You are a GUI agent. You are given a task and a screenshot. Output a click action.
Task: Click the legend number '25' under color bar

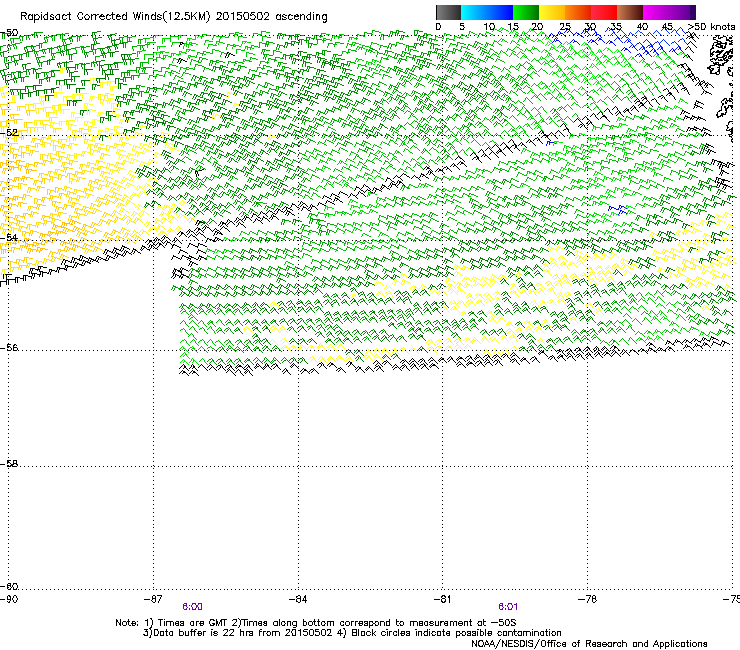pyautogui.click(x=564, y=27)
